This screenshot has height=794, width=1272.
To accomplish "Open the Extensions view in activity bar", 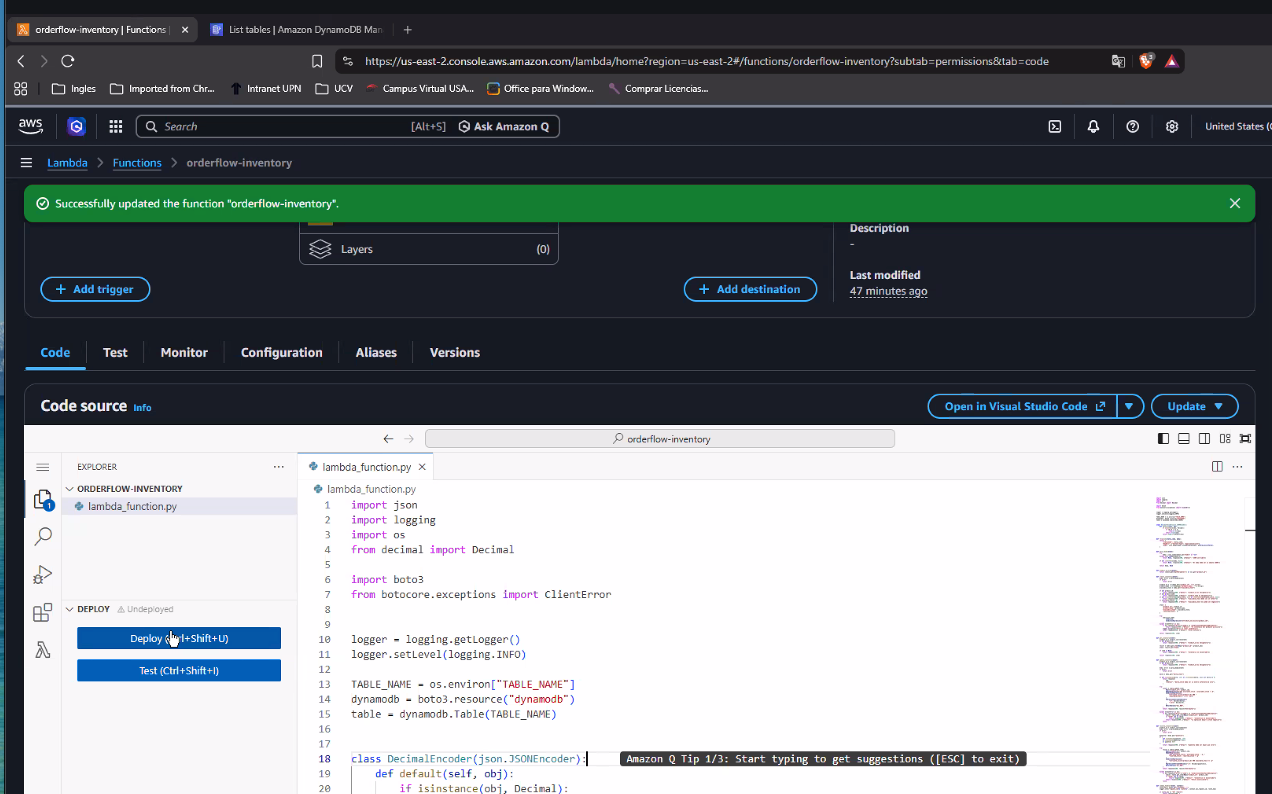I will pos(43,613).
